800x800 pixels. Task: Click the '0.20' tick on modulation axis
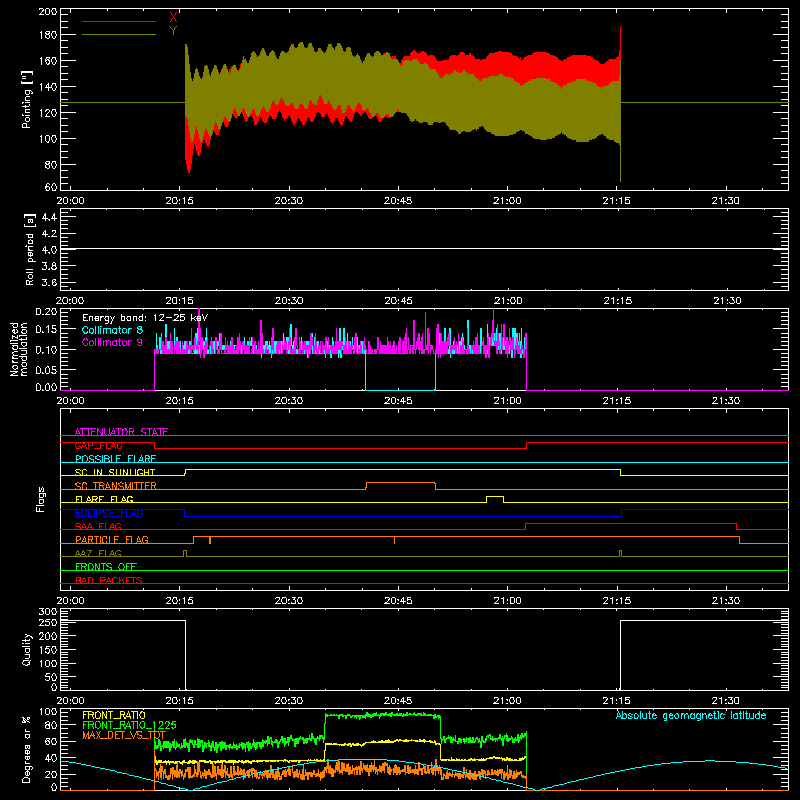point(46,312)
